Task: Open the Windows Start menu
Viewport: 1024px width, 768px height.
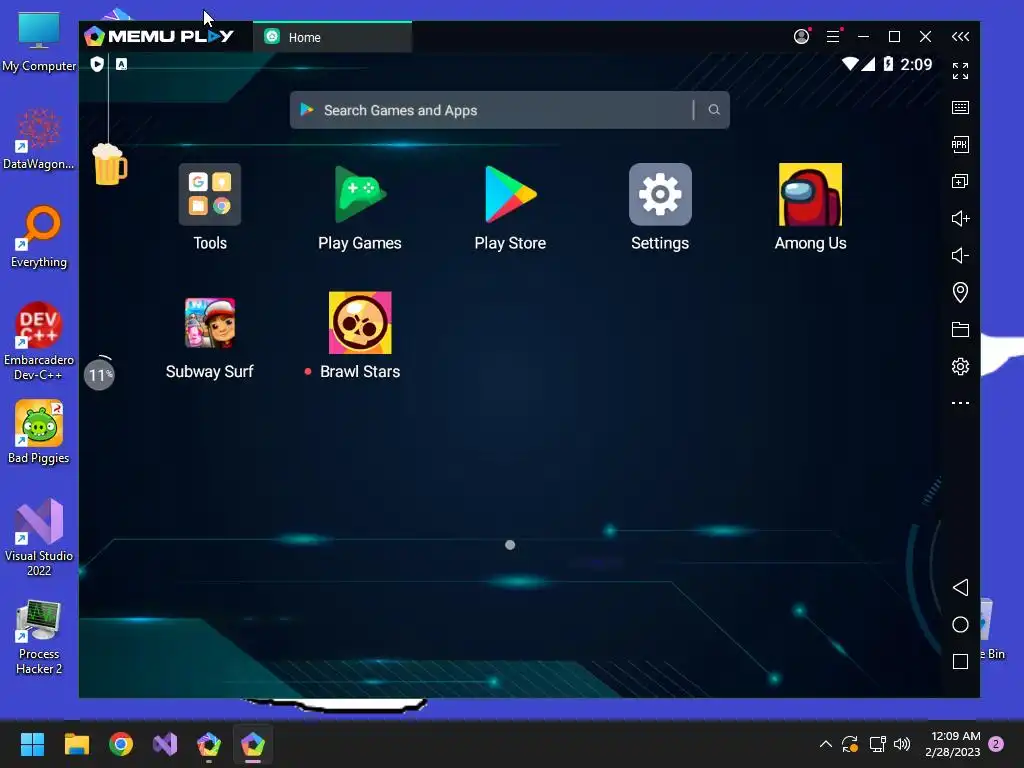Action: click(x=32, y=744)
